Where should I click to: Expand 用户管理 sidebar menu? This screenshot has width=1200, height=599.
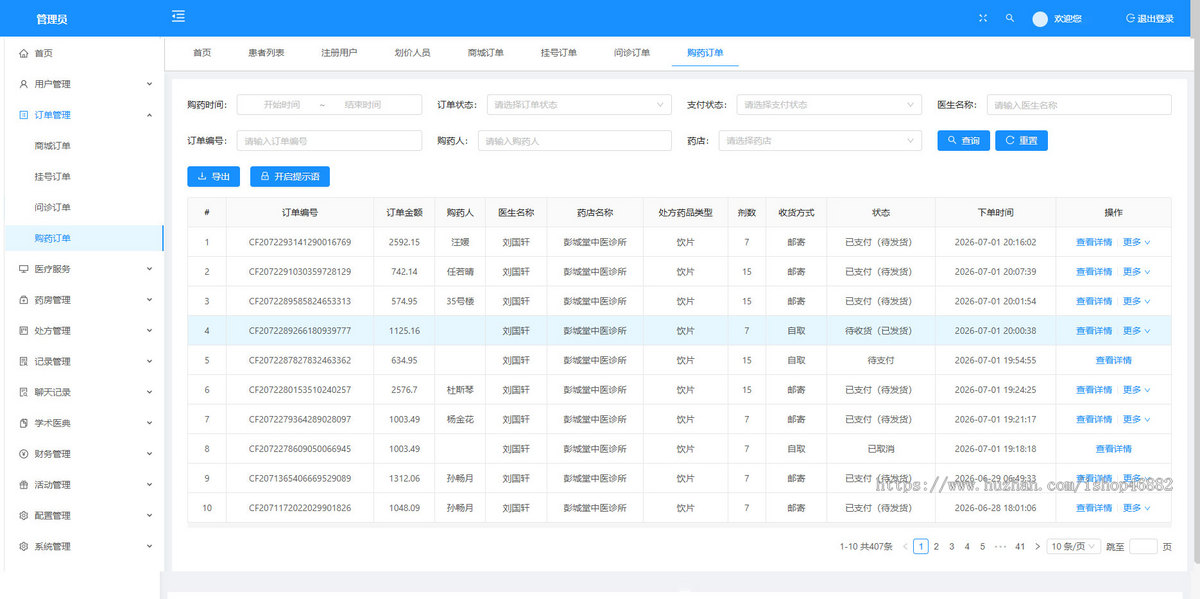tap(82, 84)
